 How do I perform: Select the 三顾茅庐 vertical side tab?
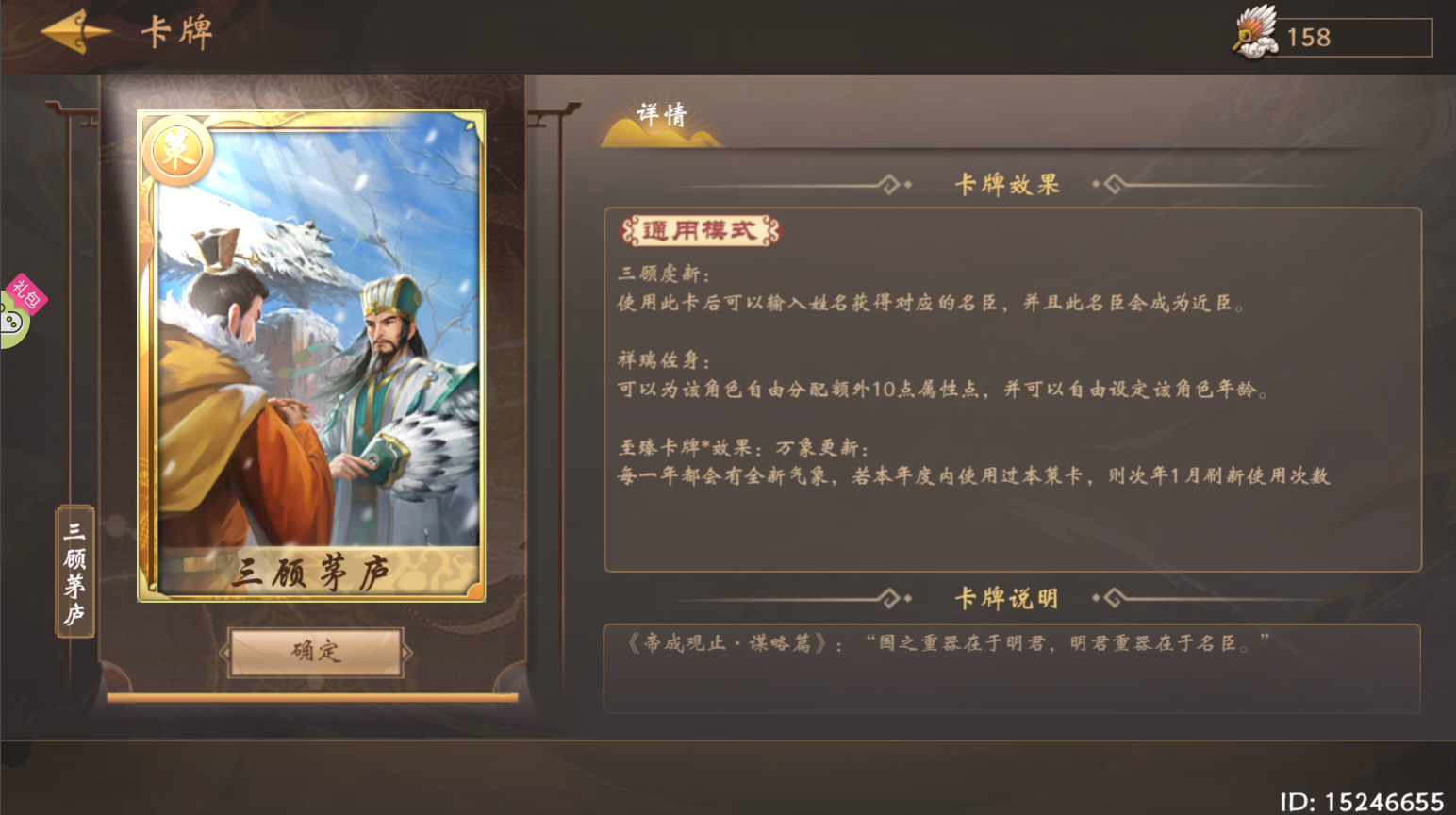pyautogui.click(x=74, y=572)
